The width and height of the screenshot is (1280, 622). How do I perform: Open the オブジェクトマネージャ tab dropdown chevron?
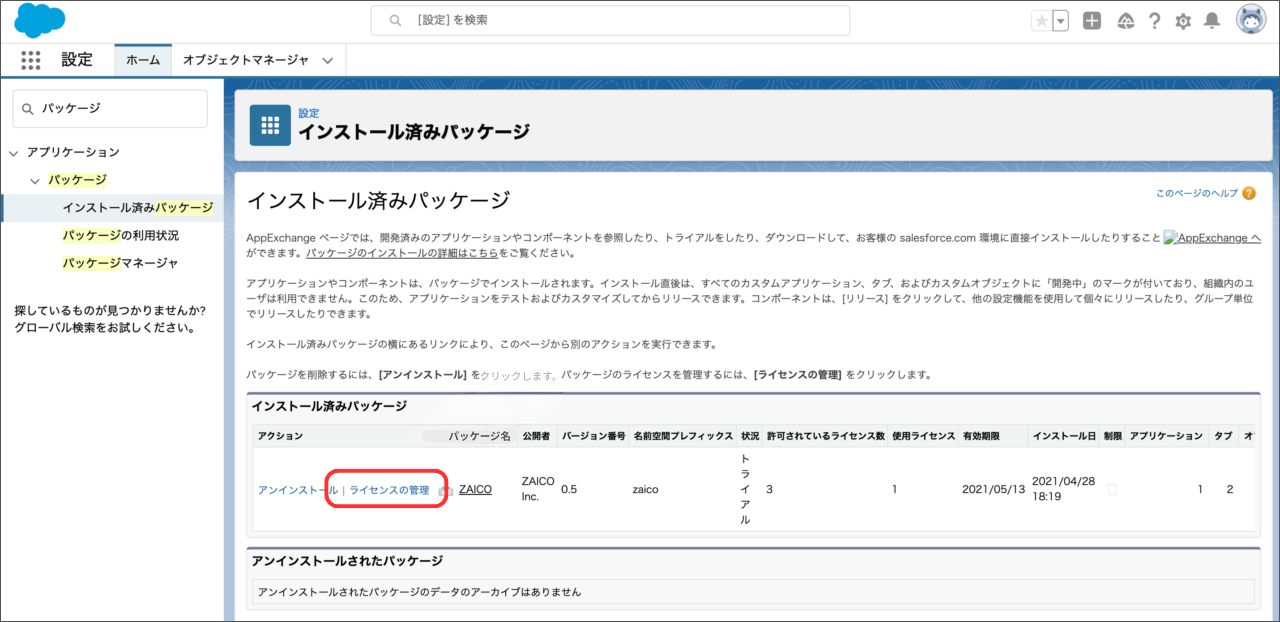coord(327,61)
